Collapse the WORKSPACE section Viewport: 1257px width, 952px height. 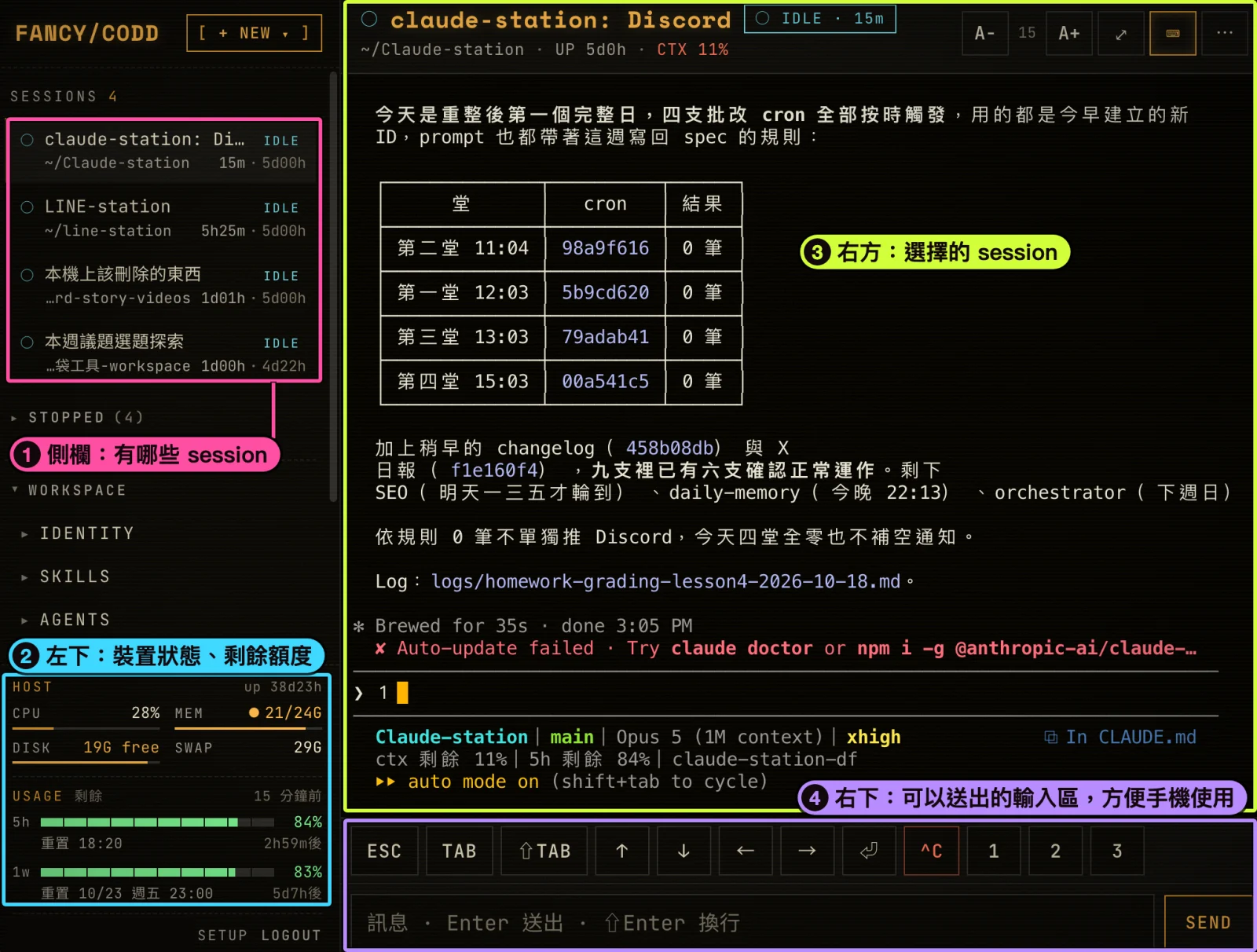click(69, 490)
